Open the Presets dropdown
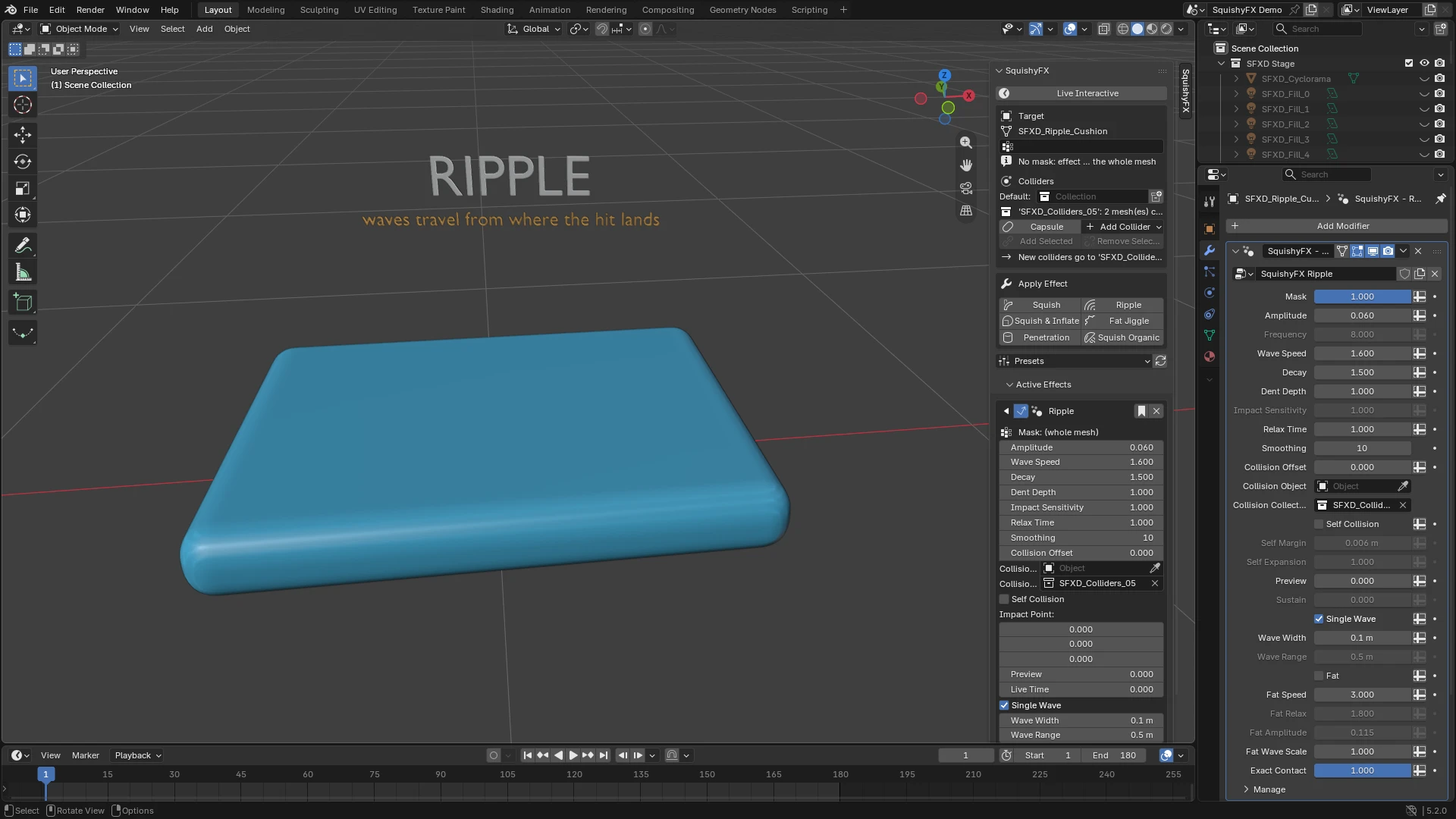 coord(1074,361)
